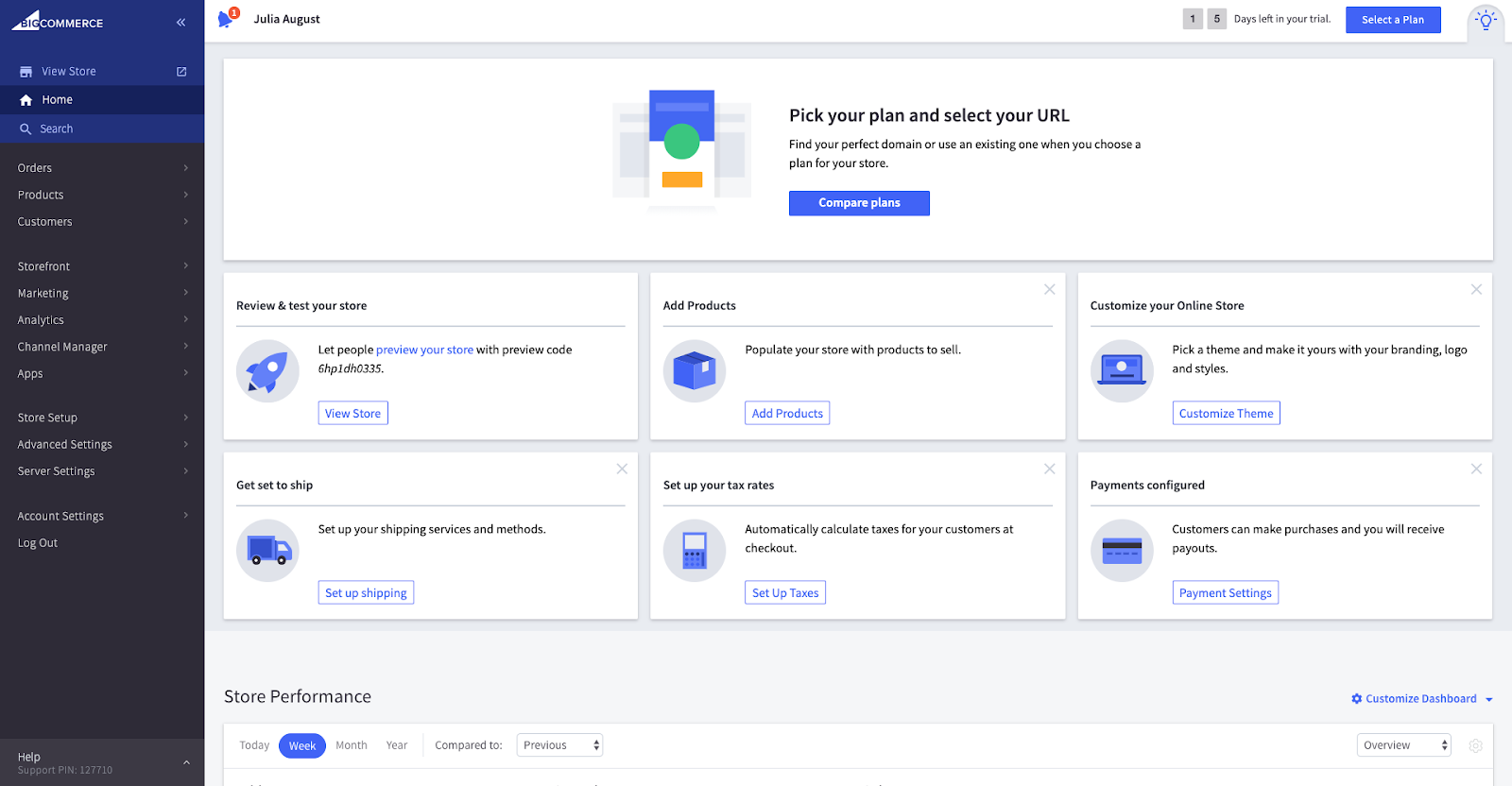Switch to the Today tab
This screenshot has height=786, width=1512.
(254, 745)
